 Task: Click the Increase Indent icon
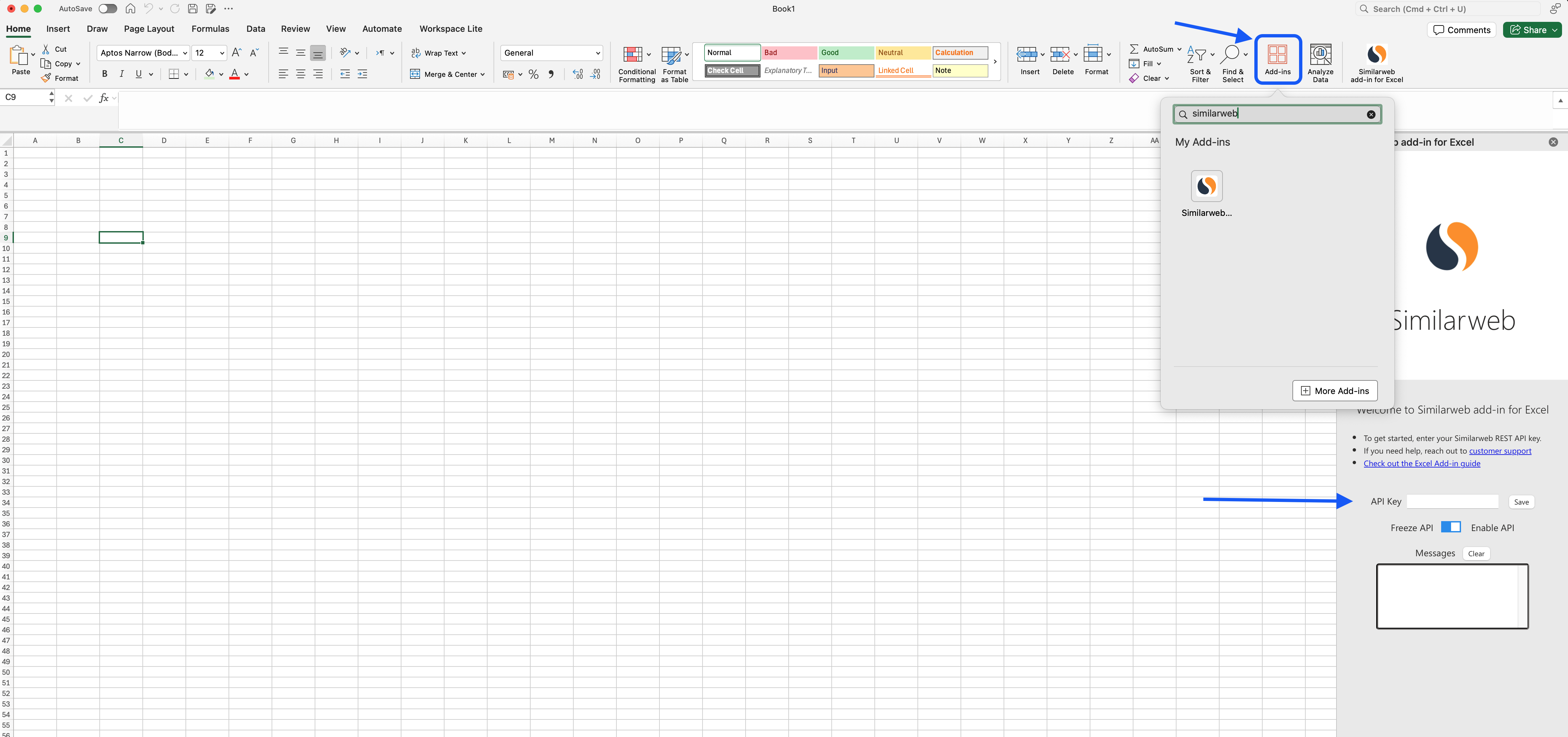362,74
